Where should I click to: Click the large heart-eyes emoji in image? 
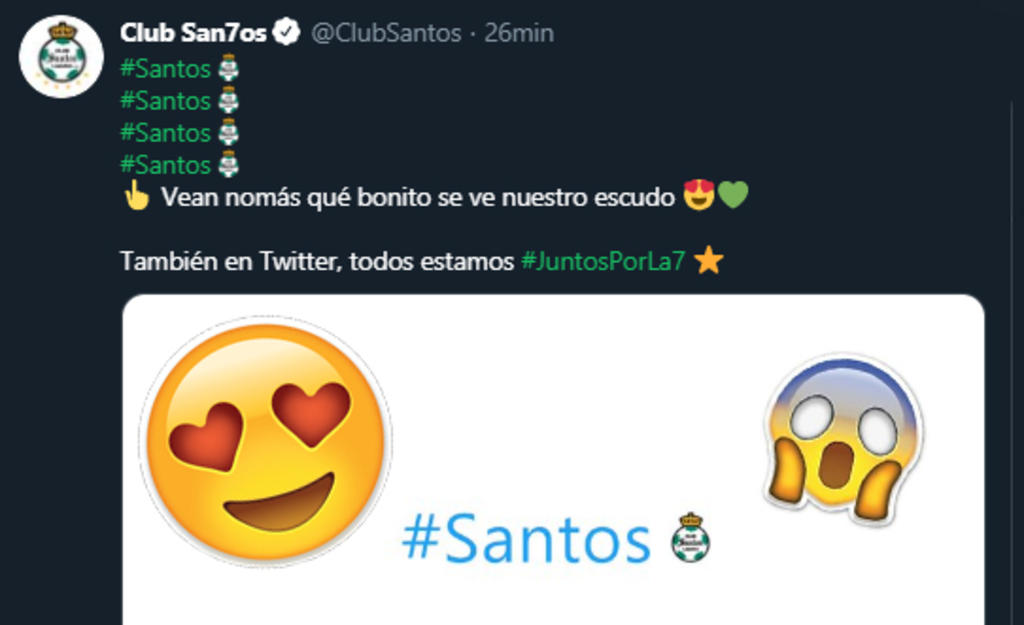[265, 442]
